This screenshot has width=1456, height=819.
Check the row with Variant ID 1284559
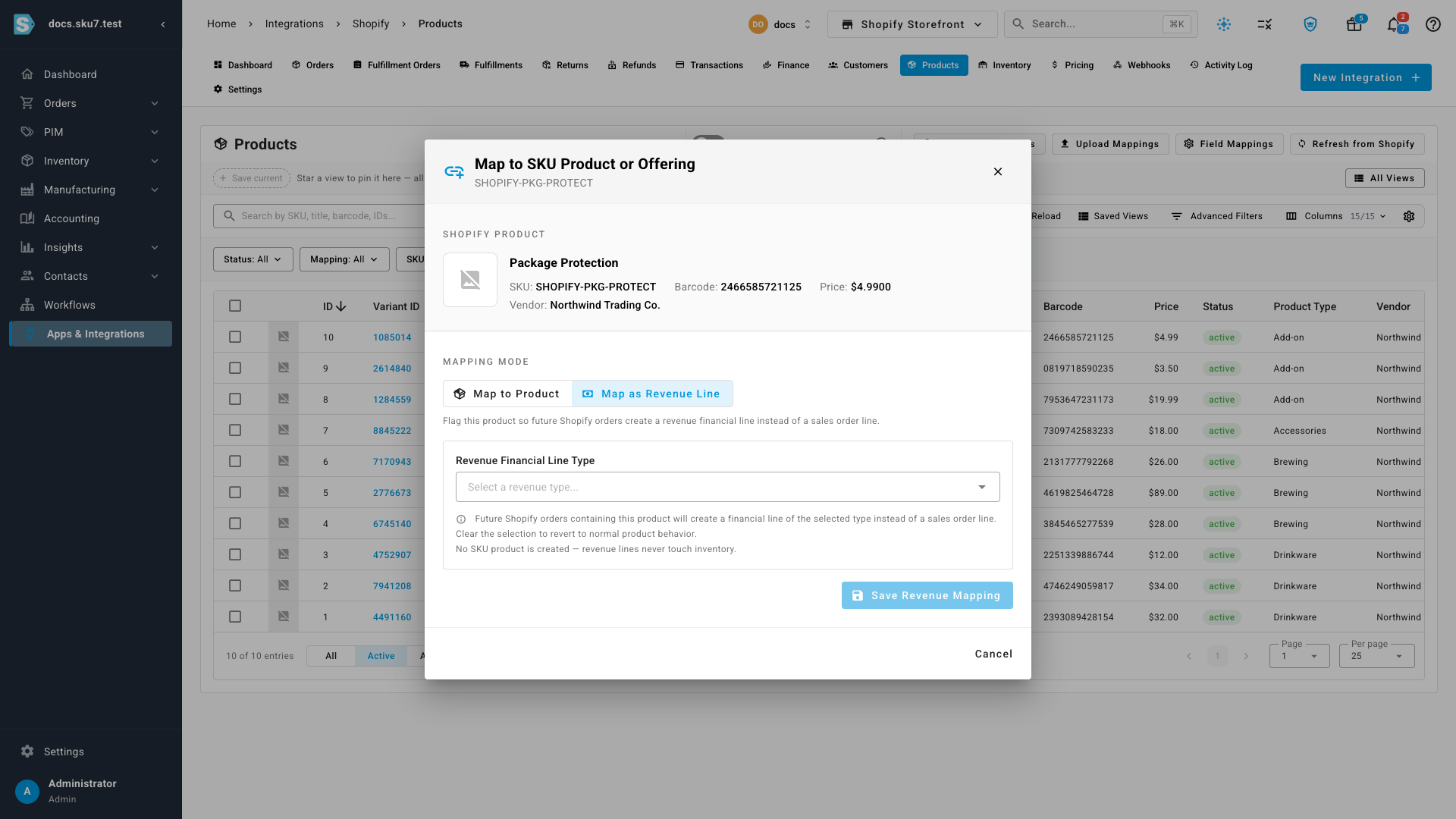coord(235,399)
